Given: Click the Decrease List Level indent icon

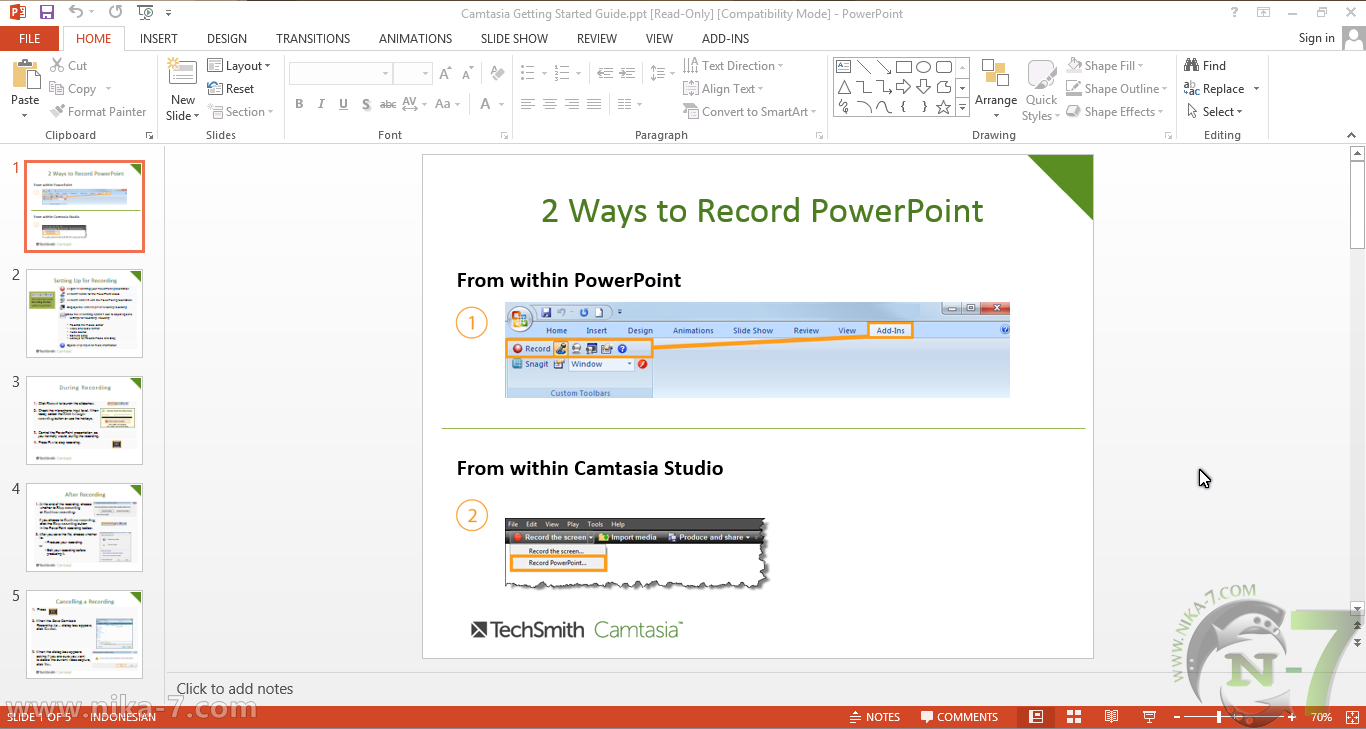Looking at the screenshot, I should pos(605,73).
